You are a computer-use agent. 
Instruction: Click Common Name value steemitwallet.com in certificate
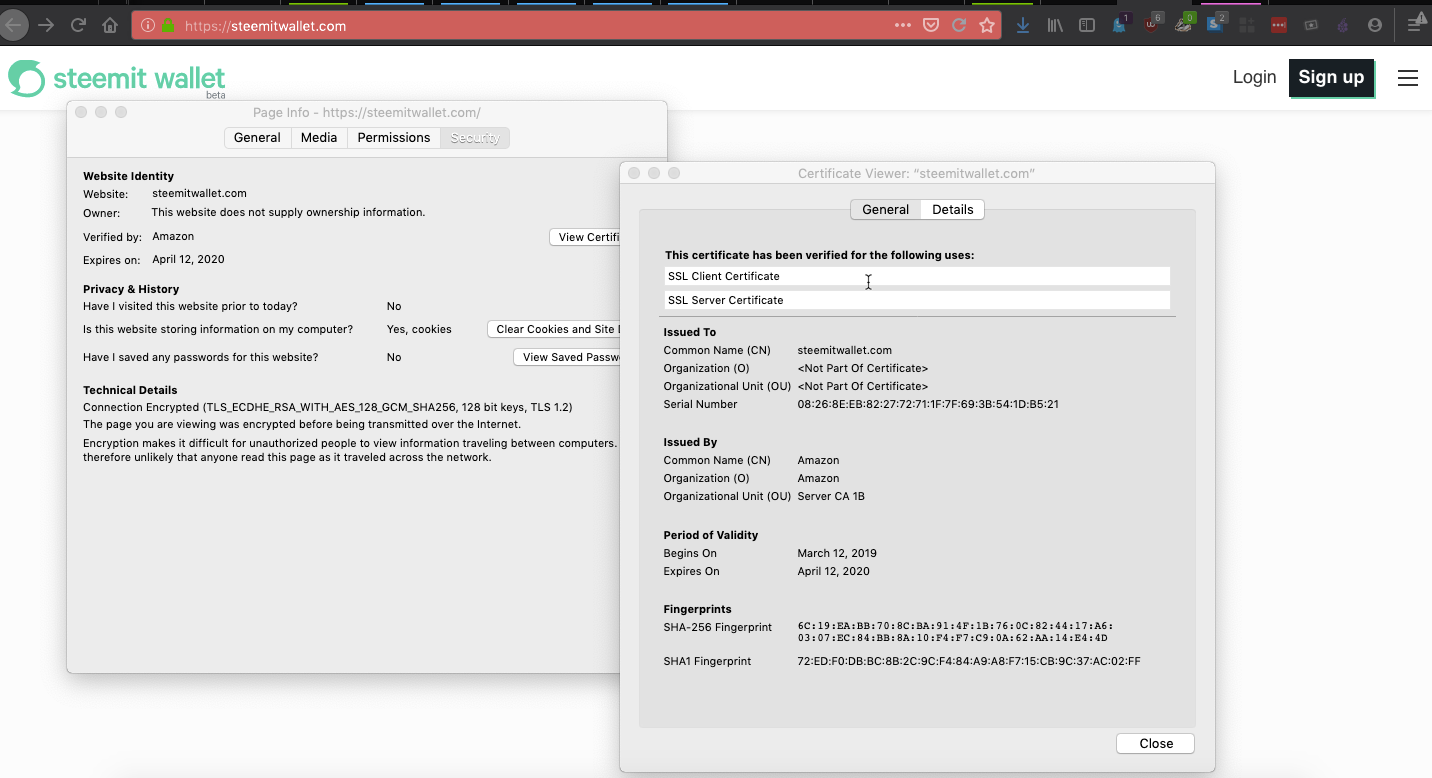point(844,351)
